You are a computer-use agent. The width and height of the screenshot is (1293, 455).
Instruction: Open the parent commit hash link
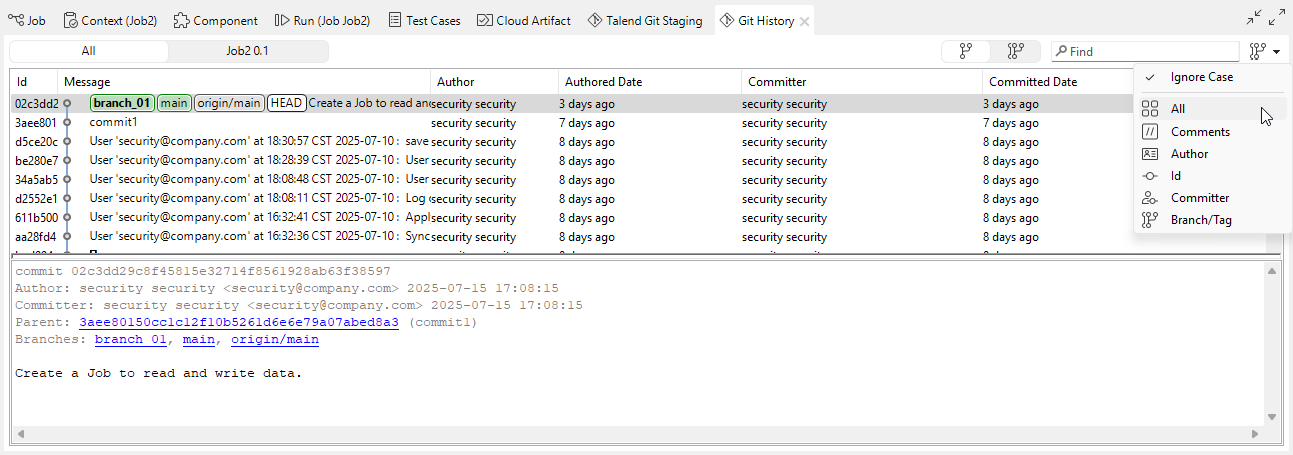(x=239, y=322)
